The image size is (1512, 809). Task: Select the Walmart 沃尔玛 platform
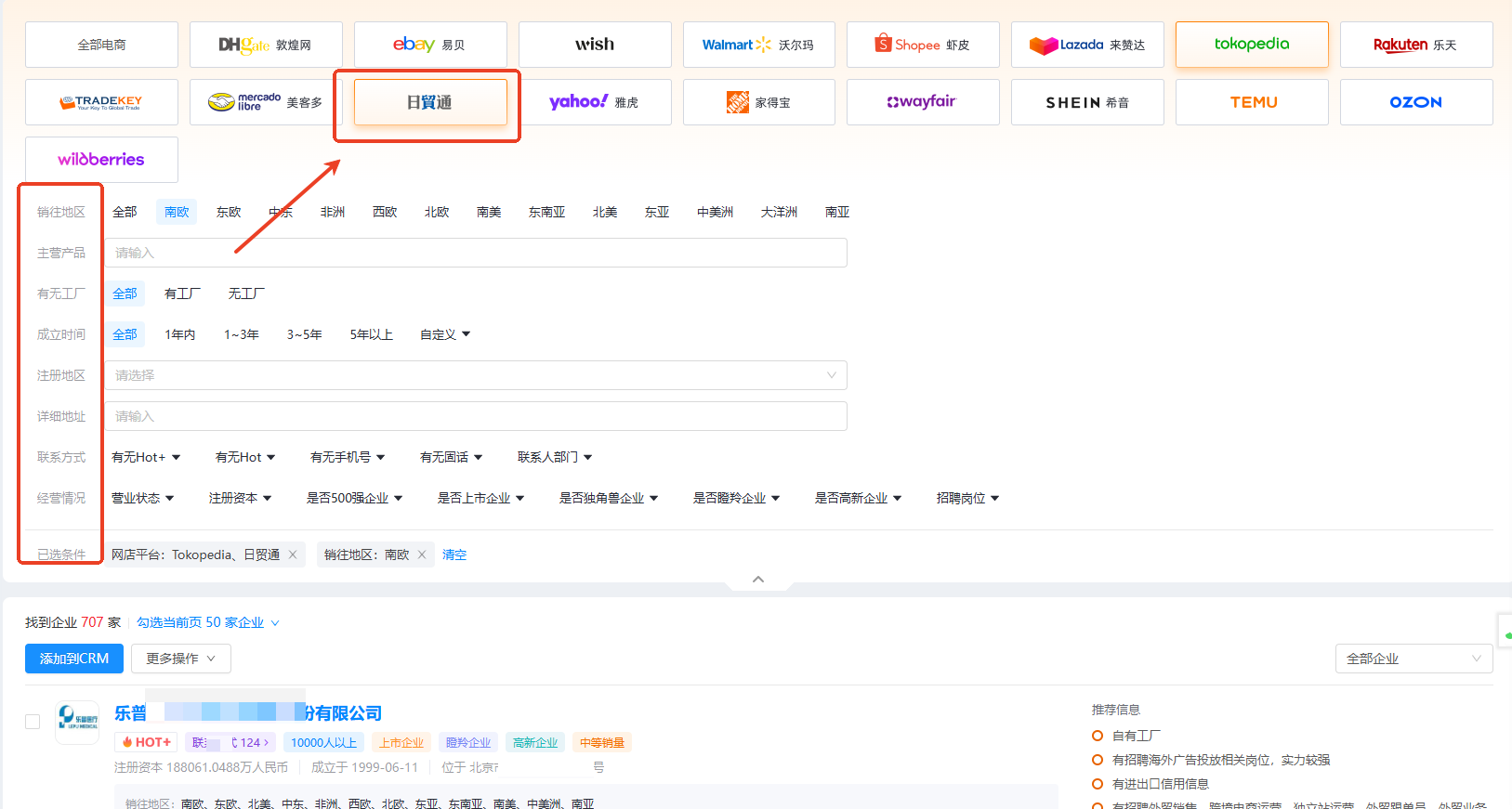click(x=759, y=45)
